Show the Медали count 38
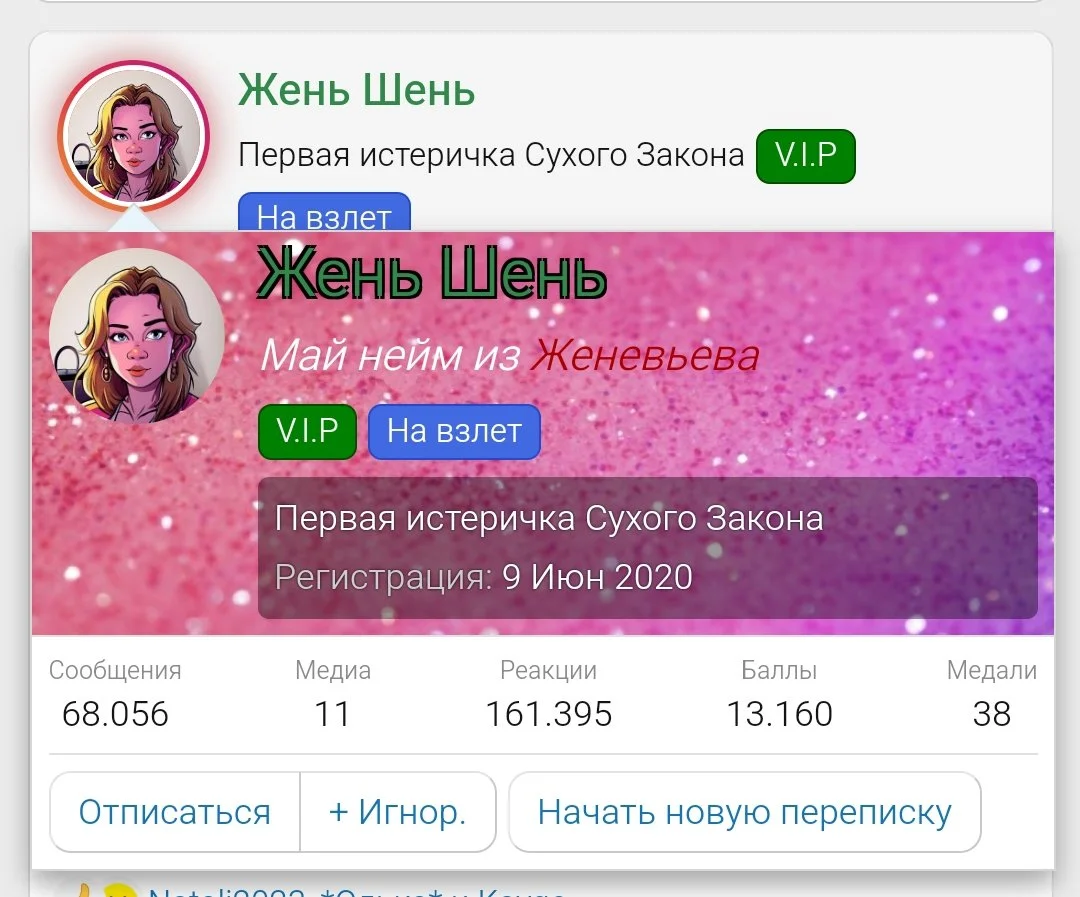The width and height of the screenshot is (1080, 897). (992, 713)
